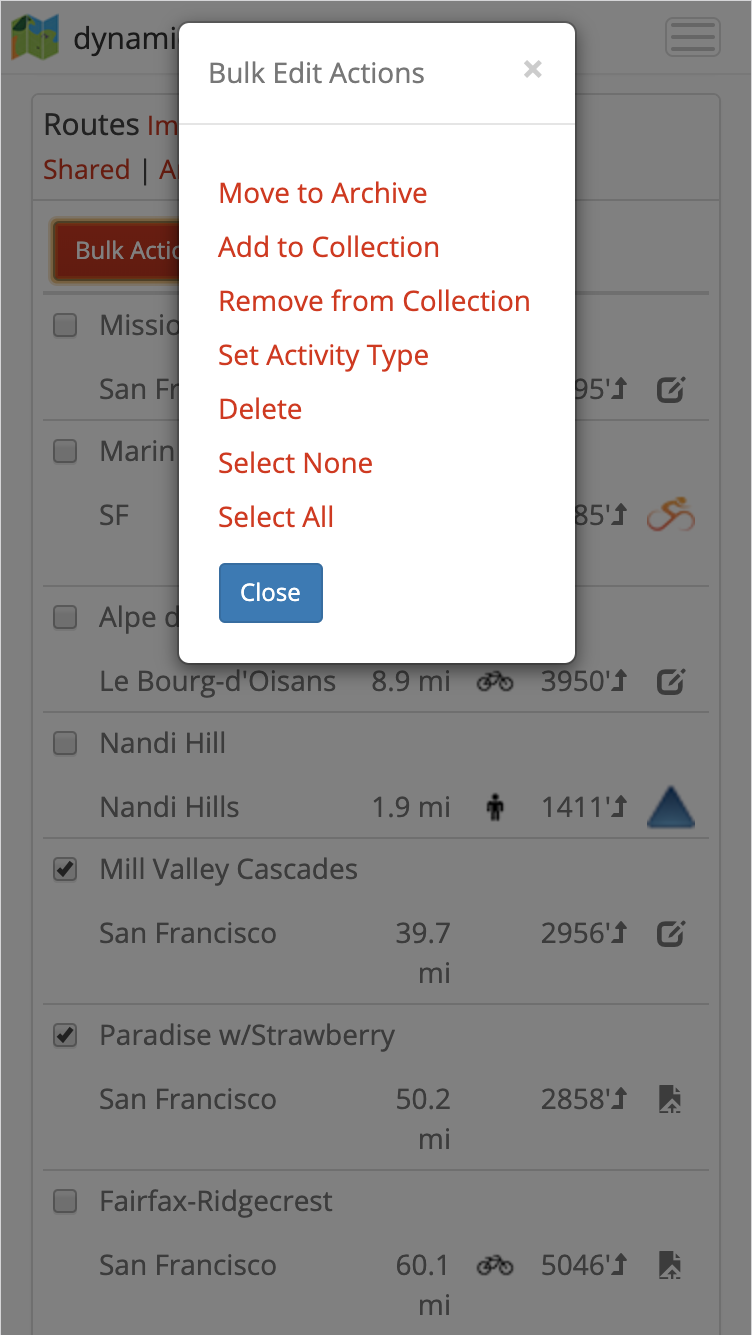Click Select All link
This screenshot has height=1335, width=752.
(276, 517)
